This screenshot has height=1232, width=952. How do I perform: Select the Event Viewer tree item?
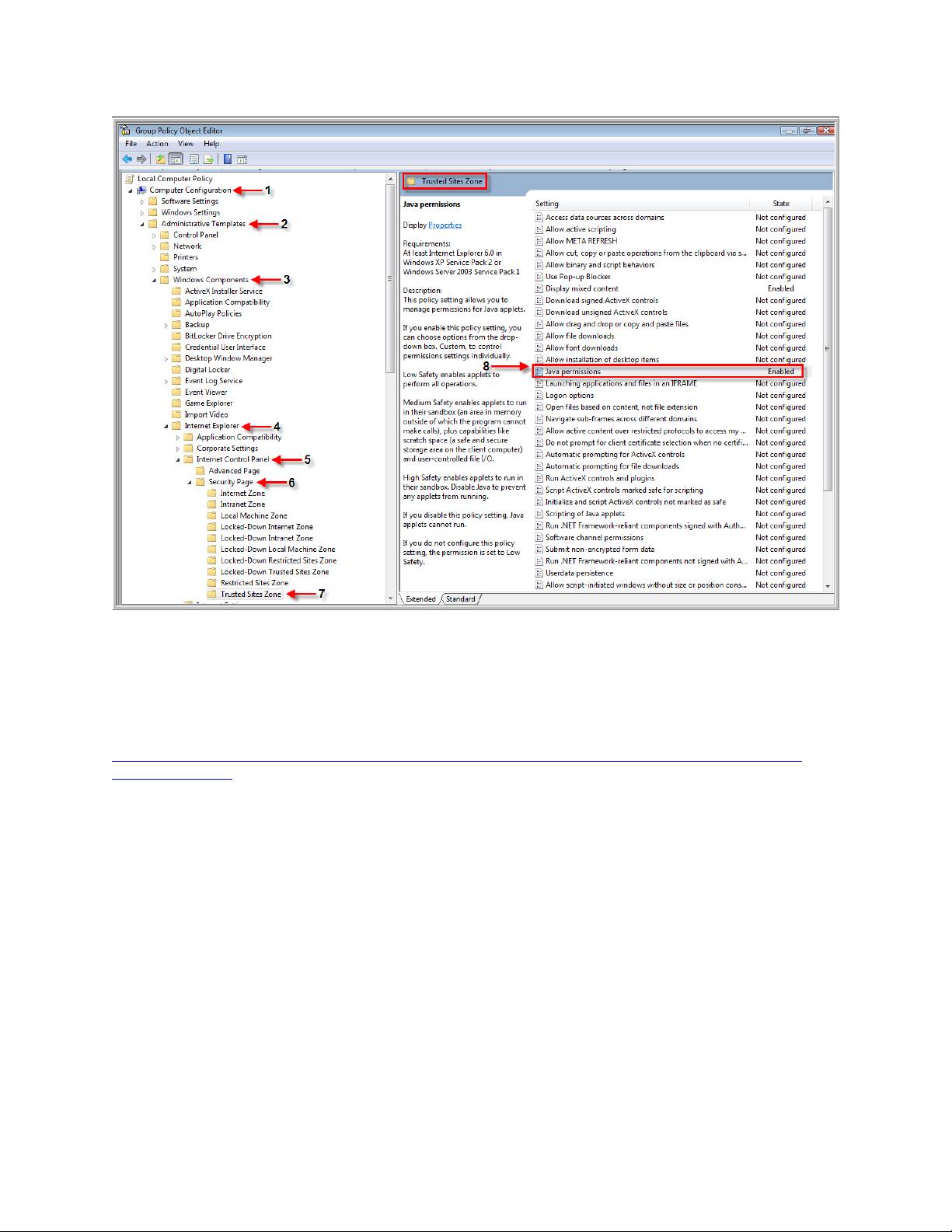[206, 393]
